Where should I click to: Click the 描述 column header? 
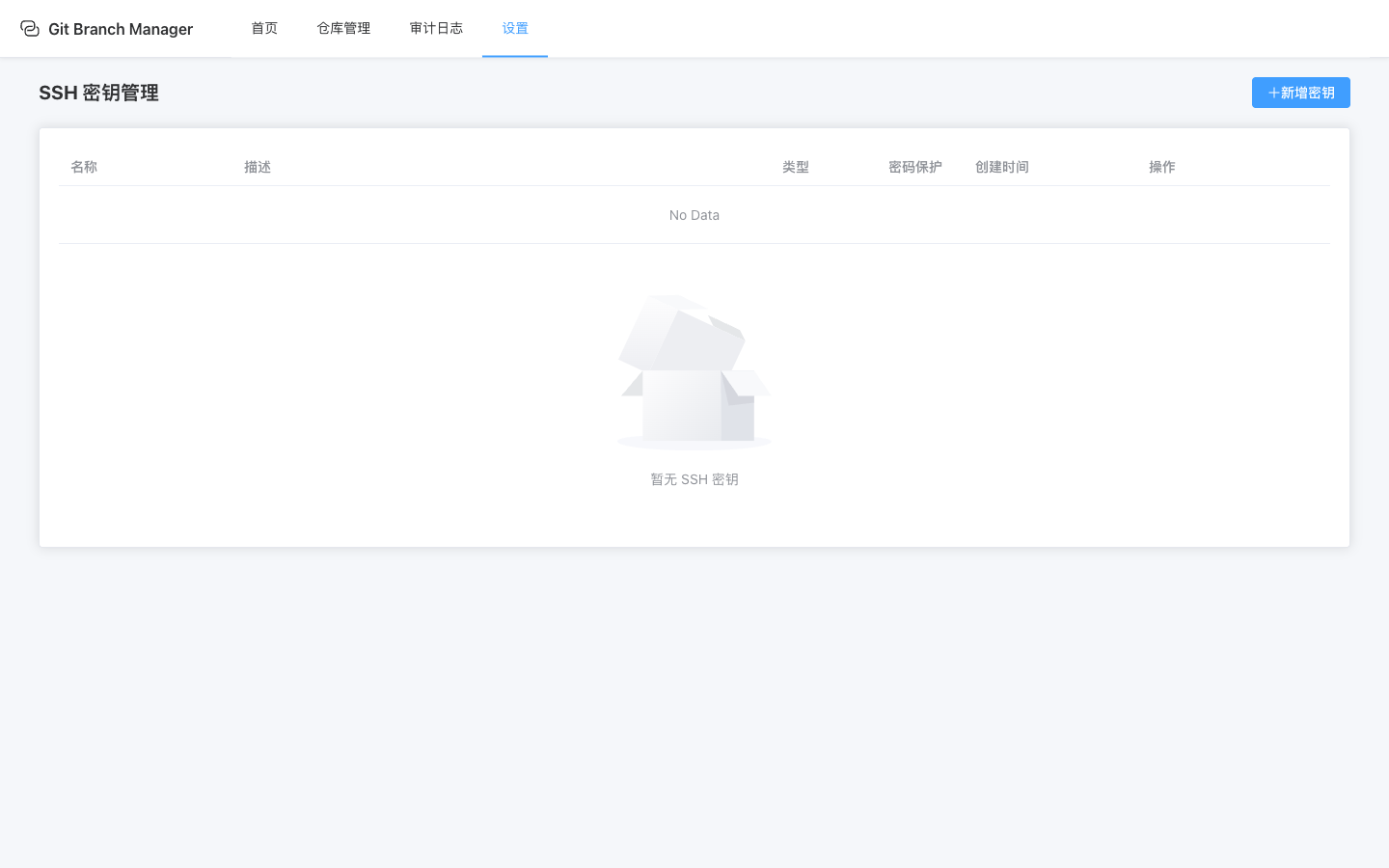click(x=258, y=166)
